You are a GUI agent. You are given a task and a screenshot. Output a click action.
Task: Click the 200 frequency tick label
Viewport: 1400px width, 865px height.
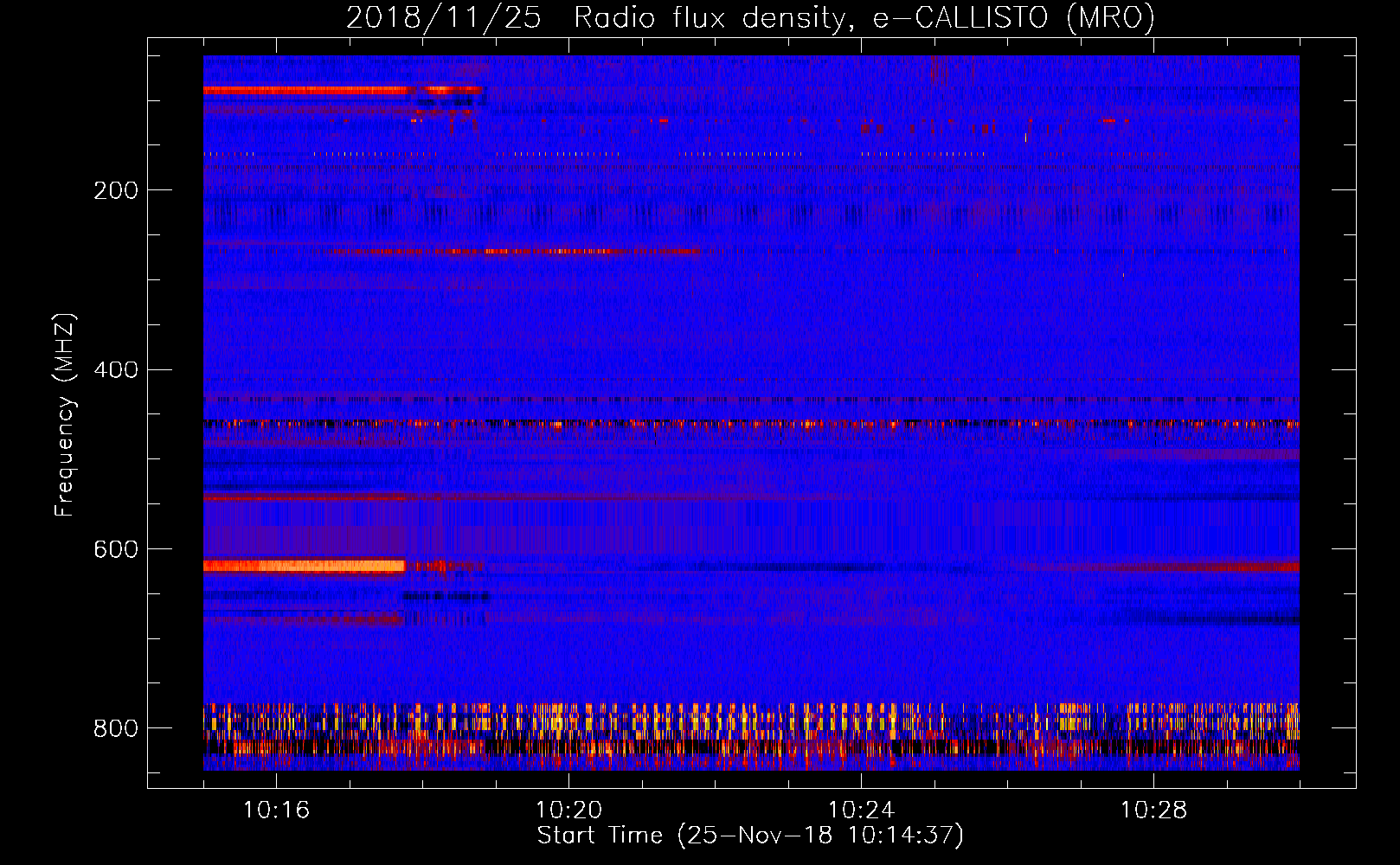tap(116, 190)
